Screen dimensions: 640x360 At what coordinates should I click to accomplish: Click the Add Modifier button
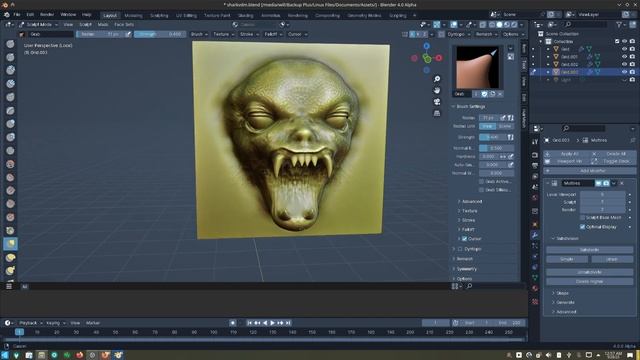(x=589, y=171)
